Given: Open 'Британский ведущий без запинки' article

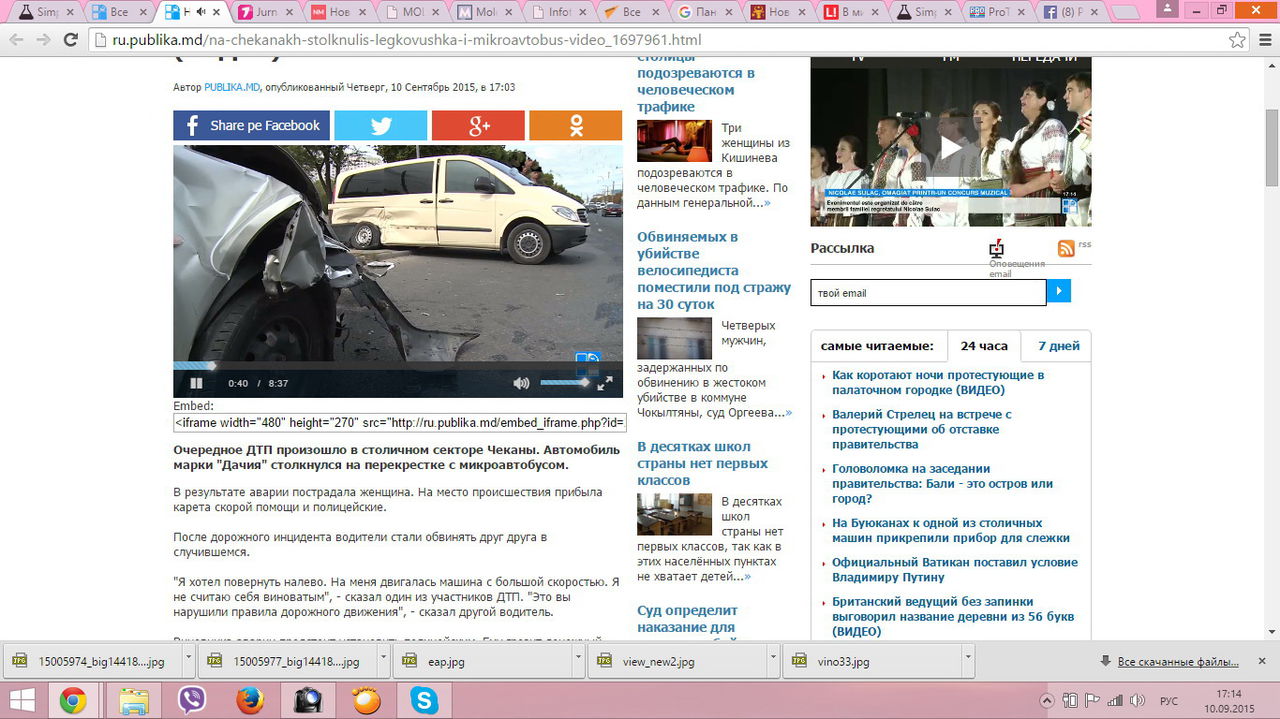Looking at the screenshot, I should point(953,617).
